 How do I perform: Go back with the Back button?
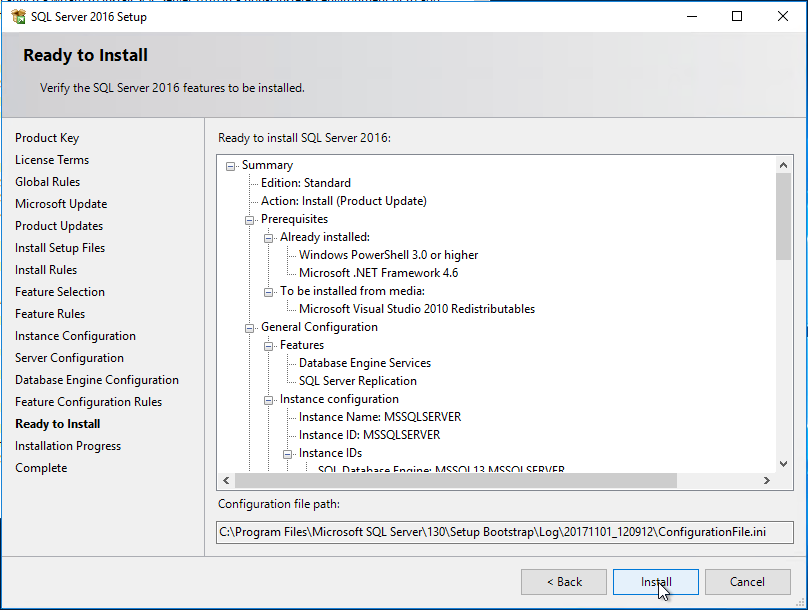564,582
